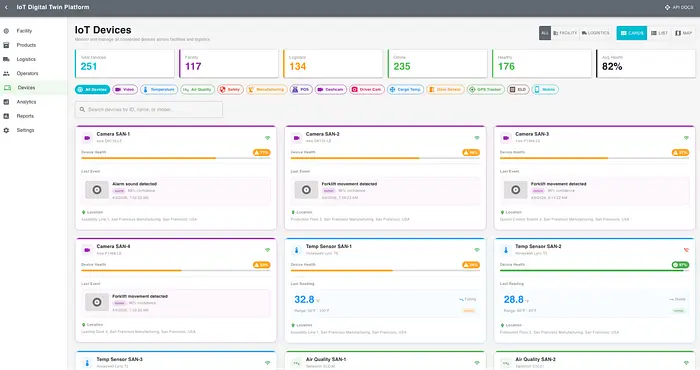Filter by Manufacturing devices
Image resolution: width=700 pixels, height=370 pixels.
(267, 90)
